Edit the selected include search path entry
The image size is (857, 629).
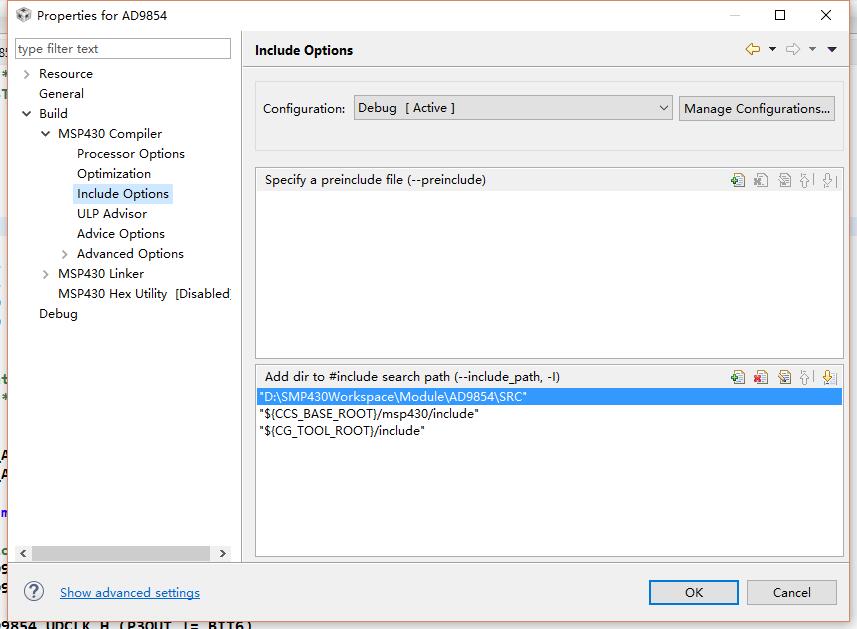784,377
